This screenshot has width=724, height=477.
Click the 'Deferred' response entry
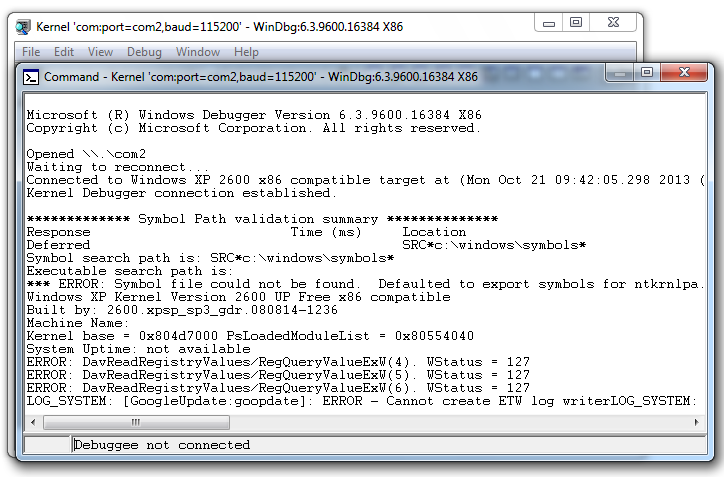pos(58,245)
